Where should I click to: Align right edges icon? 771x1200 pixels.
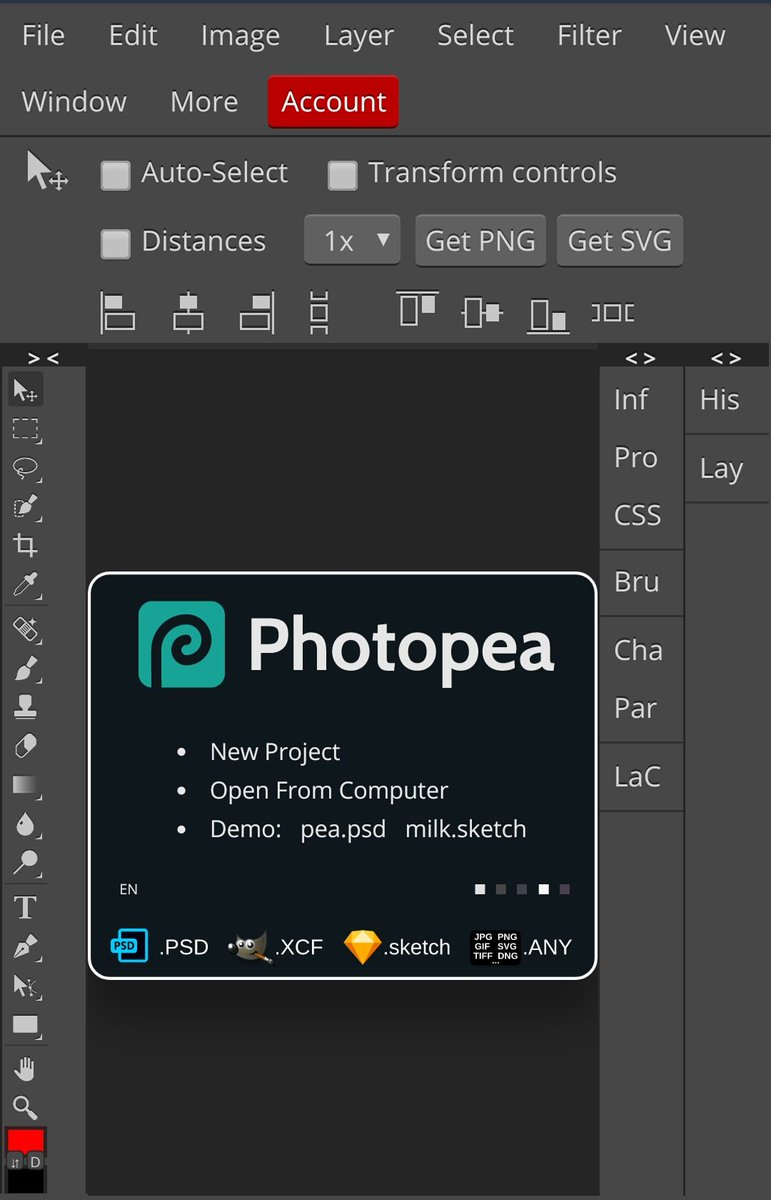(257, 313)
